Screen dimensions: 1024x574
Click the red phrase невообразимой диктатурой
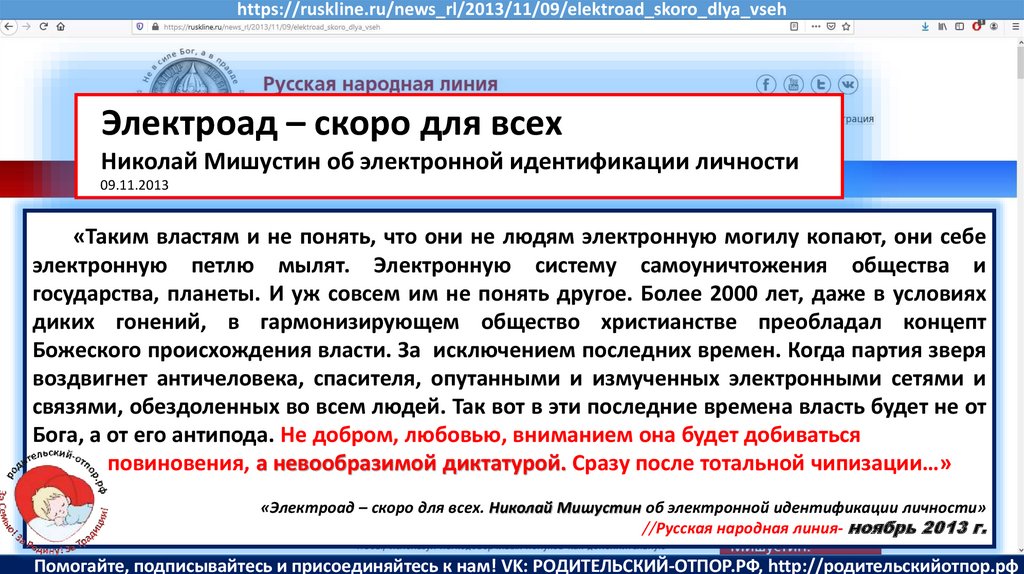tap(417, 464)
